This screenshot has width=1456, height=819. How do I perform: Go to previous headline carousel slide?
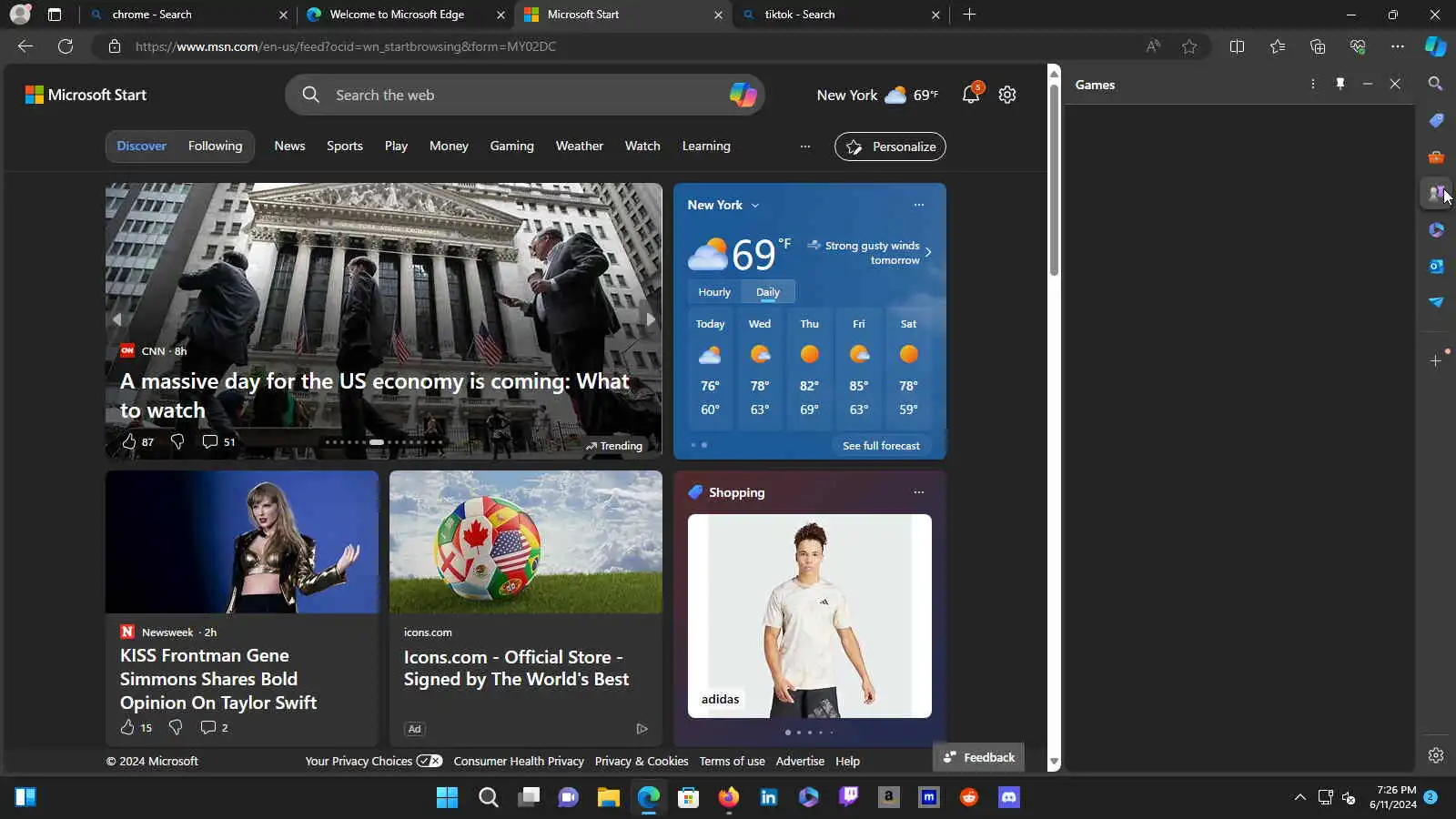click(x=116, y=319)
